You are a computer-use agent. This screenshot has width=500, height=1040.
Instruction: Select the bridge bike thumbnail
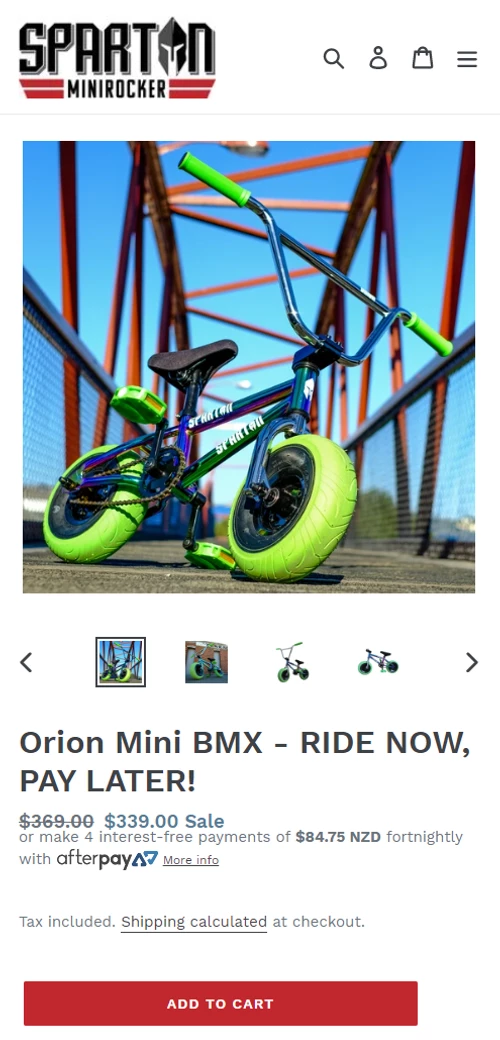pos(120,662)
